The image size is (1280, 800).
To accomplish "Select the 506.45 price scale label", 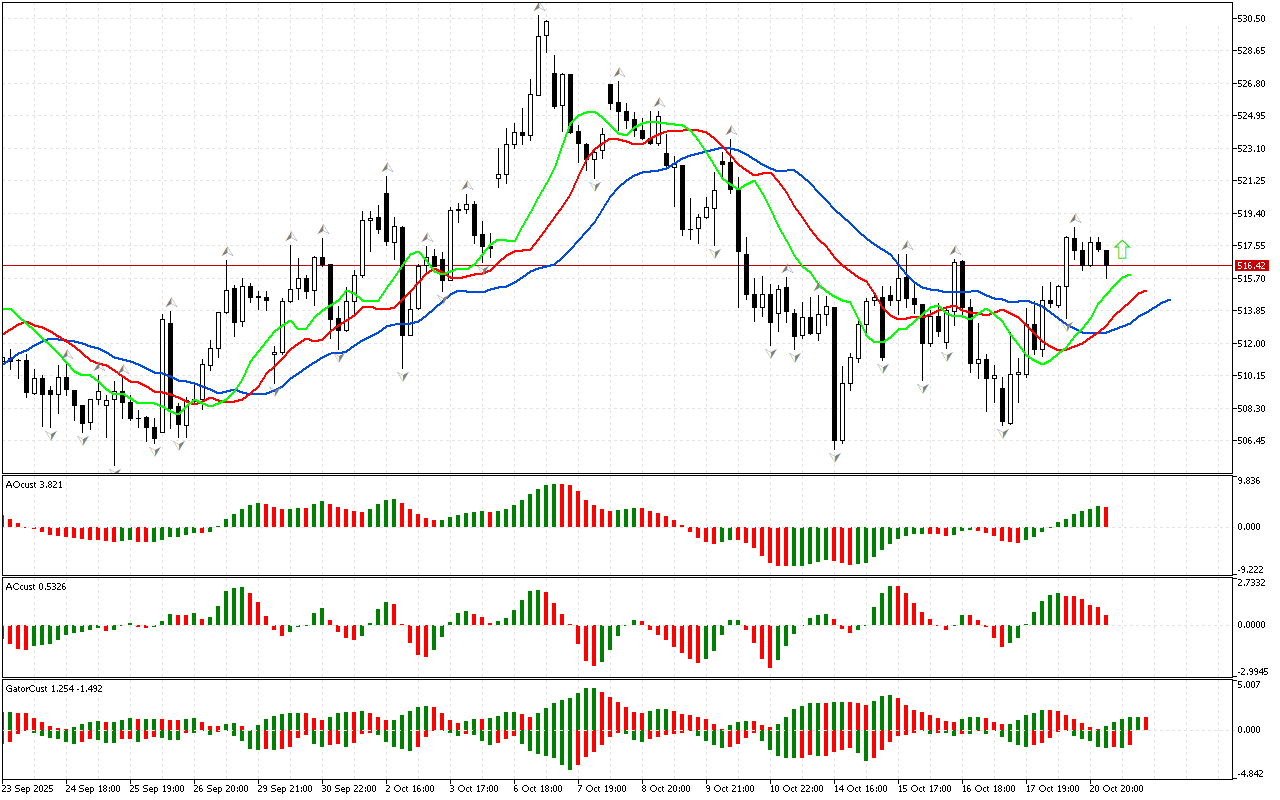I will click(x=1251, y=441).
